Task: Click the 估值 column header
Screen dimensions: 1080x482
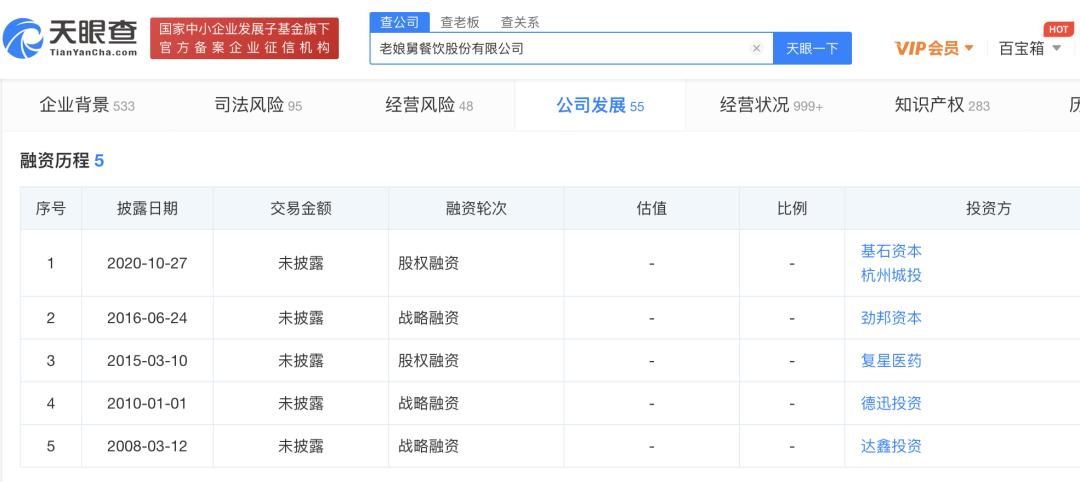Action: (652, 209)
